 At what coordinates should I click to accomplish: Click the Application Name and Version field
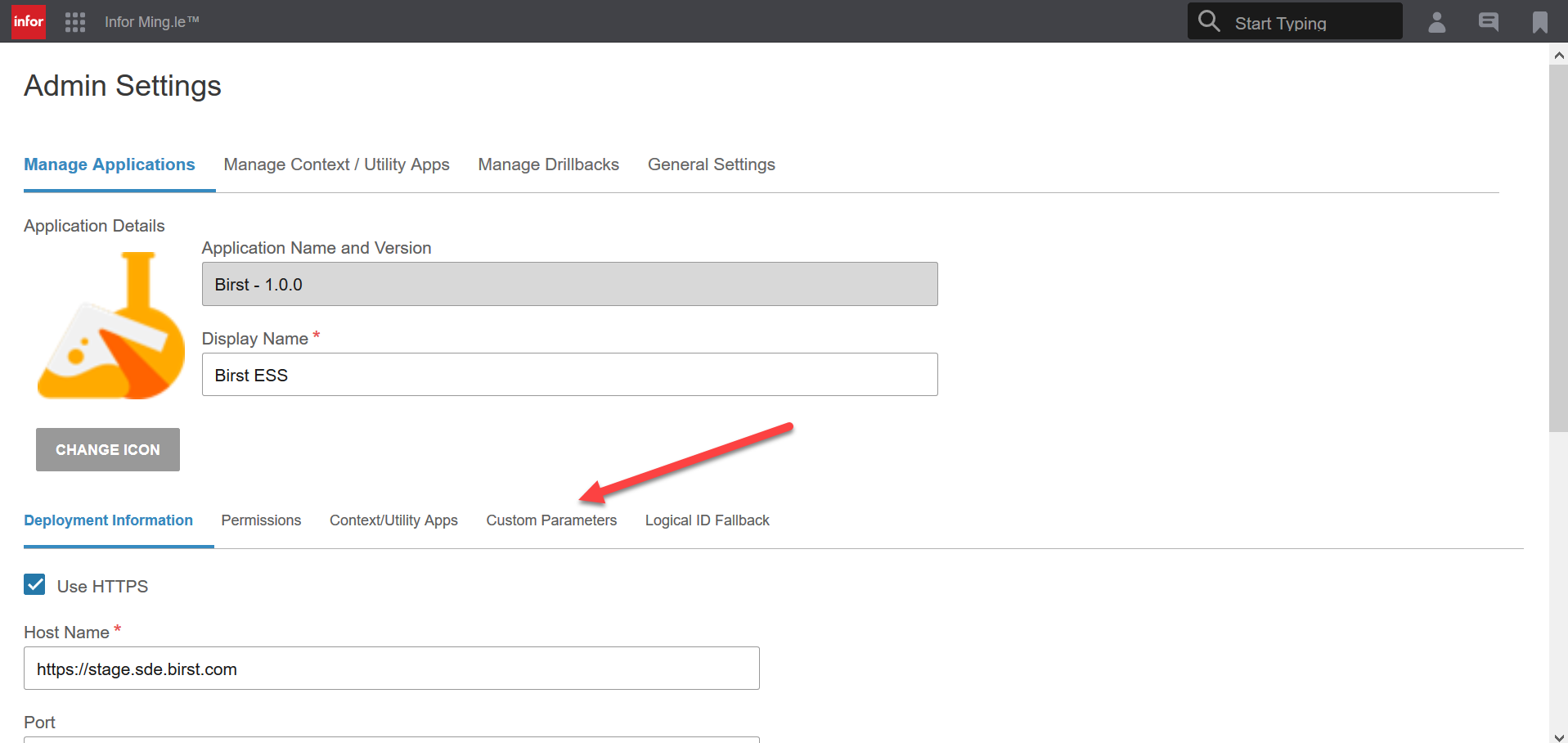click(570, 284)
